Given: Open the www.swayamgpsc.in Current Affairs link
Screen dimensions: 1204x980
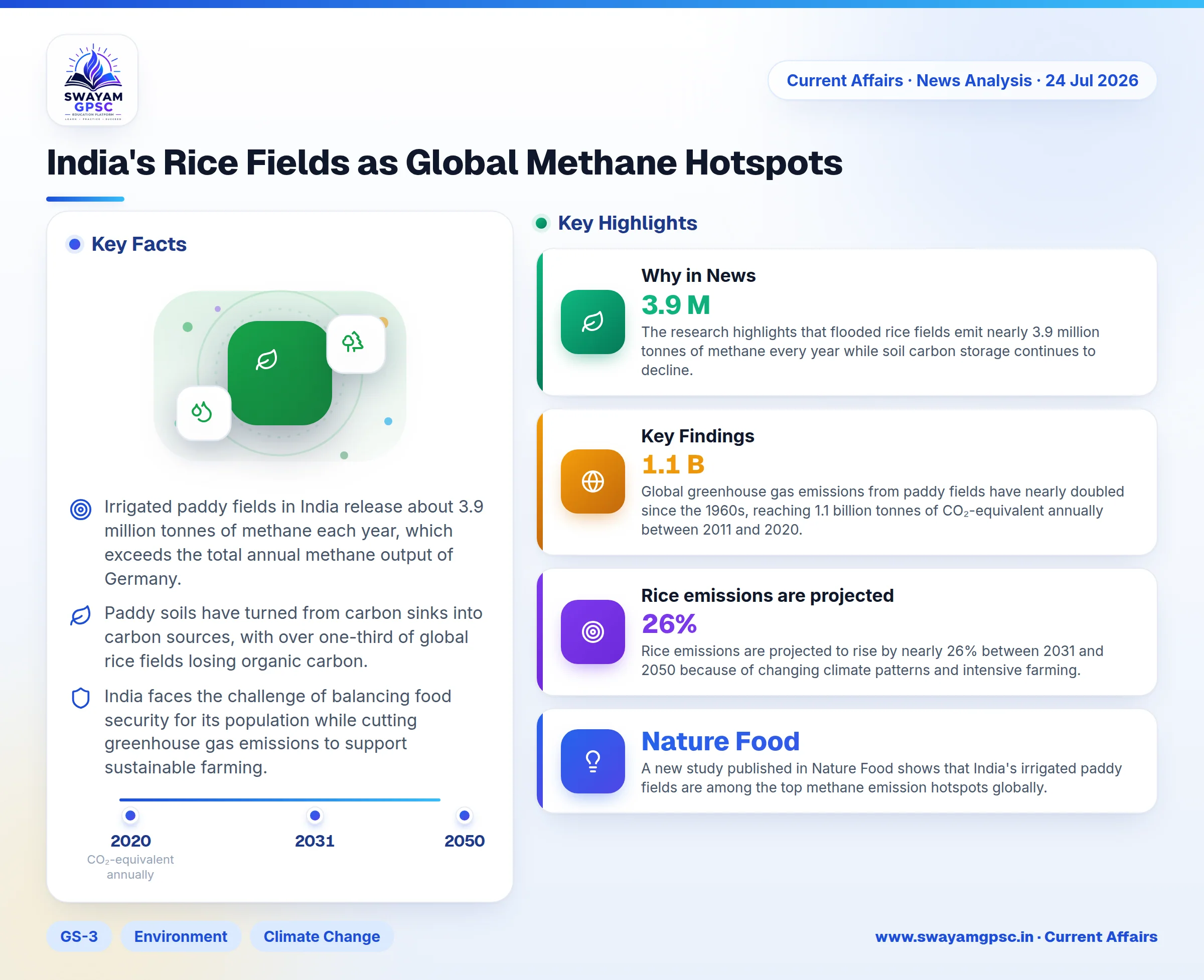Looking at the screenshot, I should (1016, 936).
